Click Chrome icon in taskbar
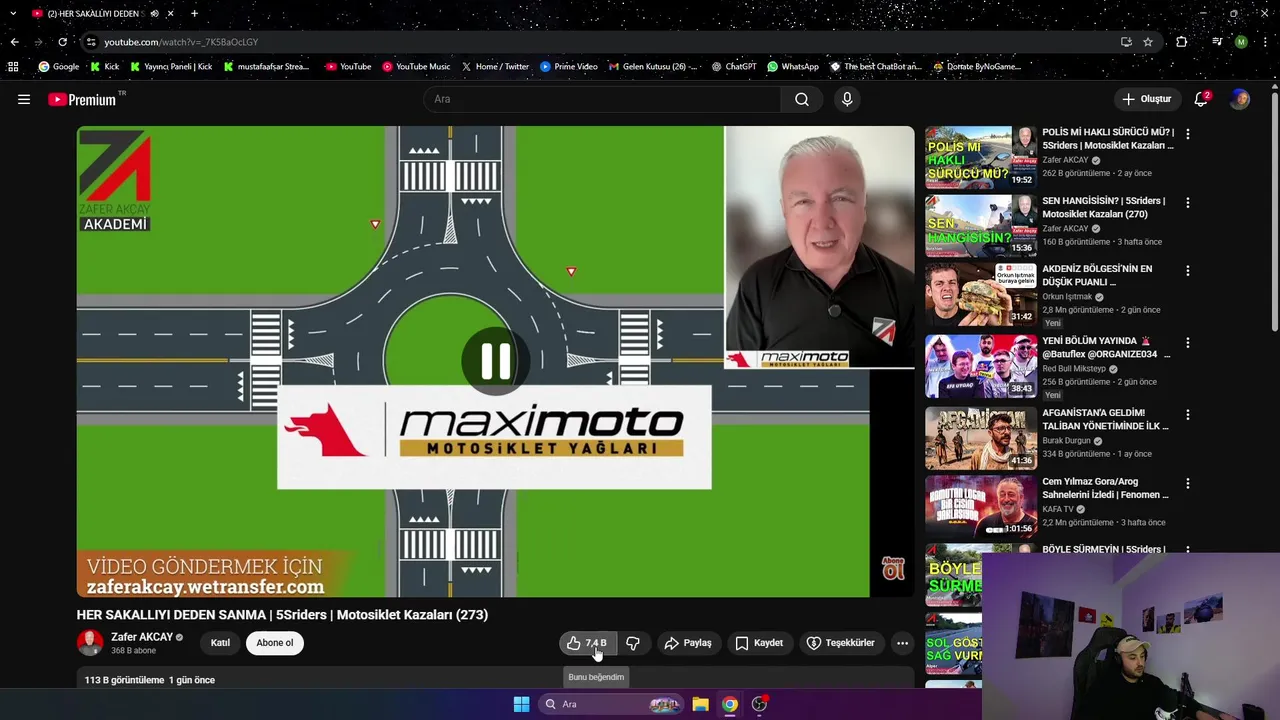Image resolution: width=1280 pixels, height=720 pixels. (x=730, y=704)
